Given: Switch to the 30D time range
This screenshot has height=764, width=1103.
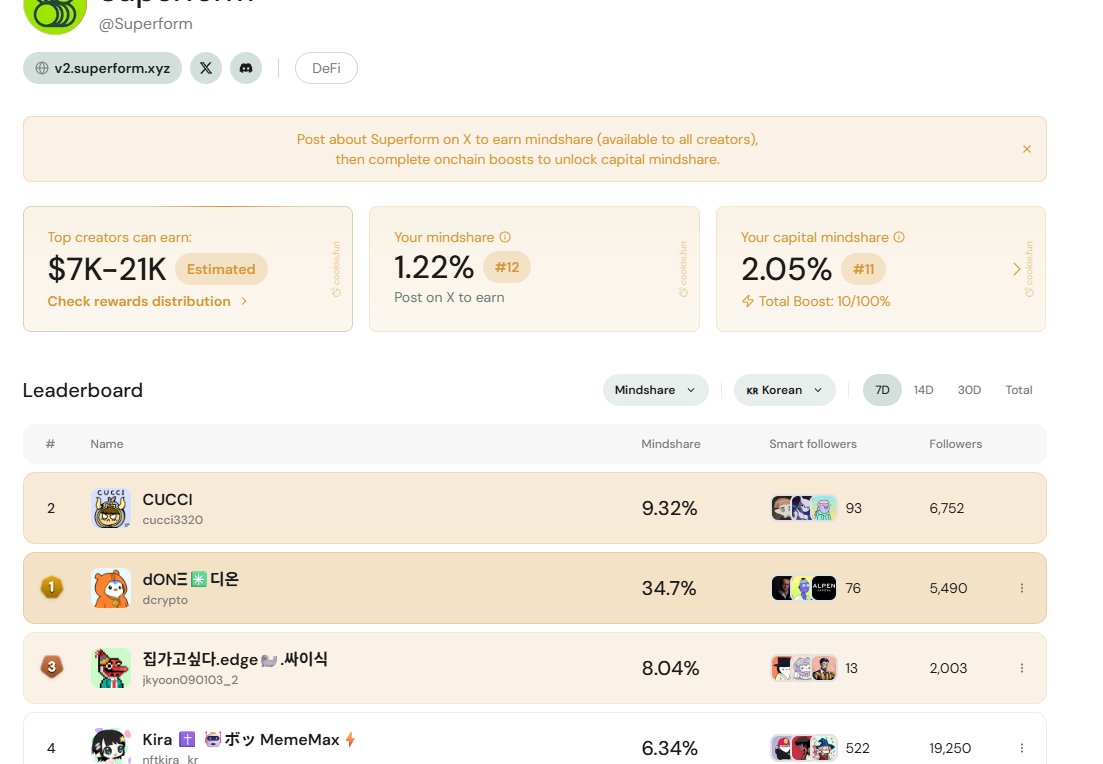Looking at the screenshot, I should point(969,390).
